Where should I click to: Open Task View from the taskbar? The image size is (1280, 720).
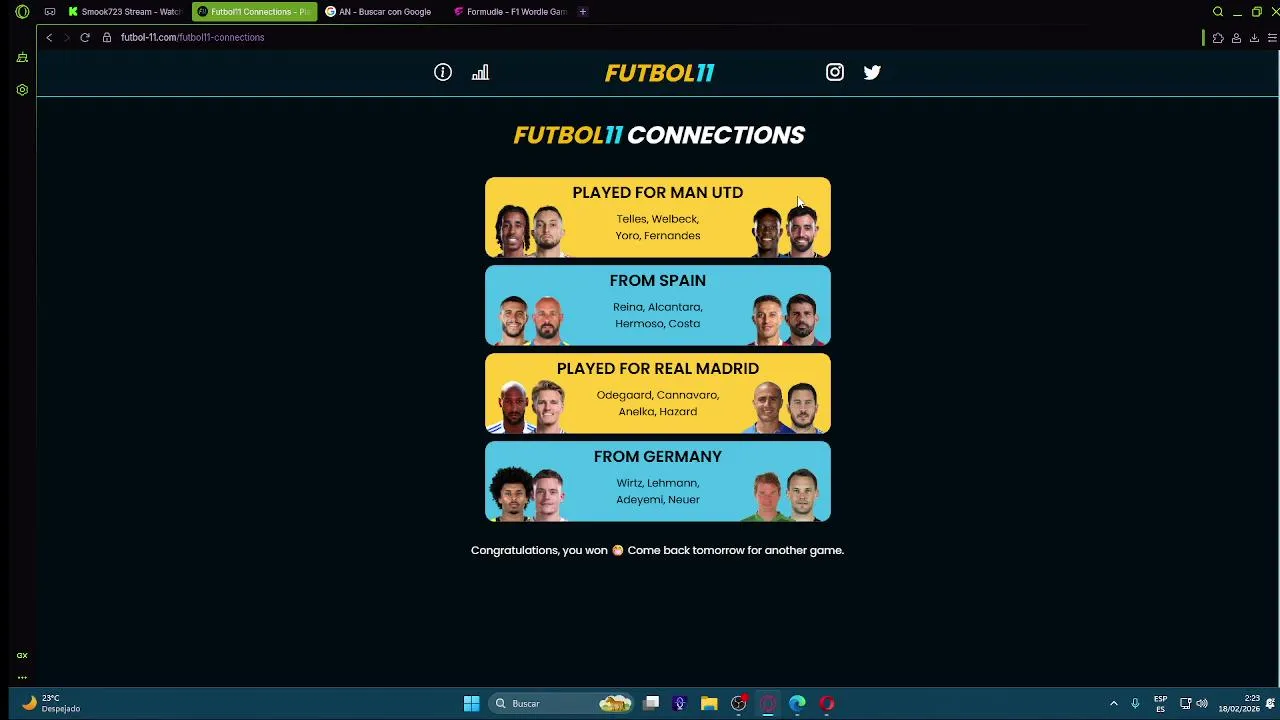651,703
